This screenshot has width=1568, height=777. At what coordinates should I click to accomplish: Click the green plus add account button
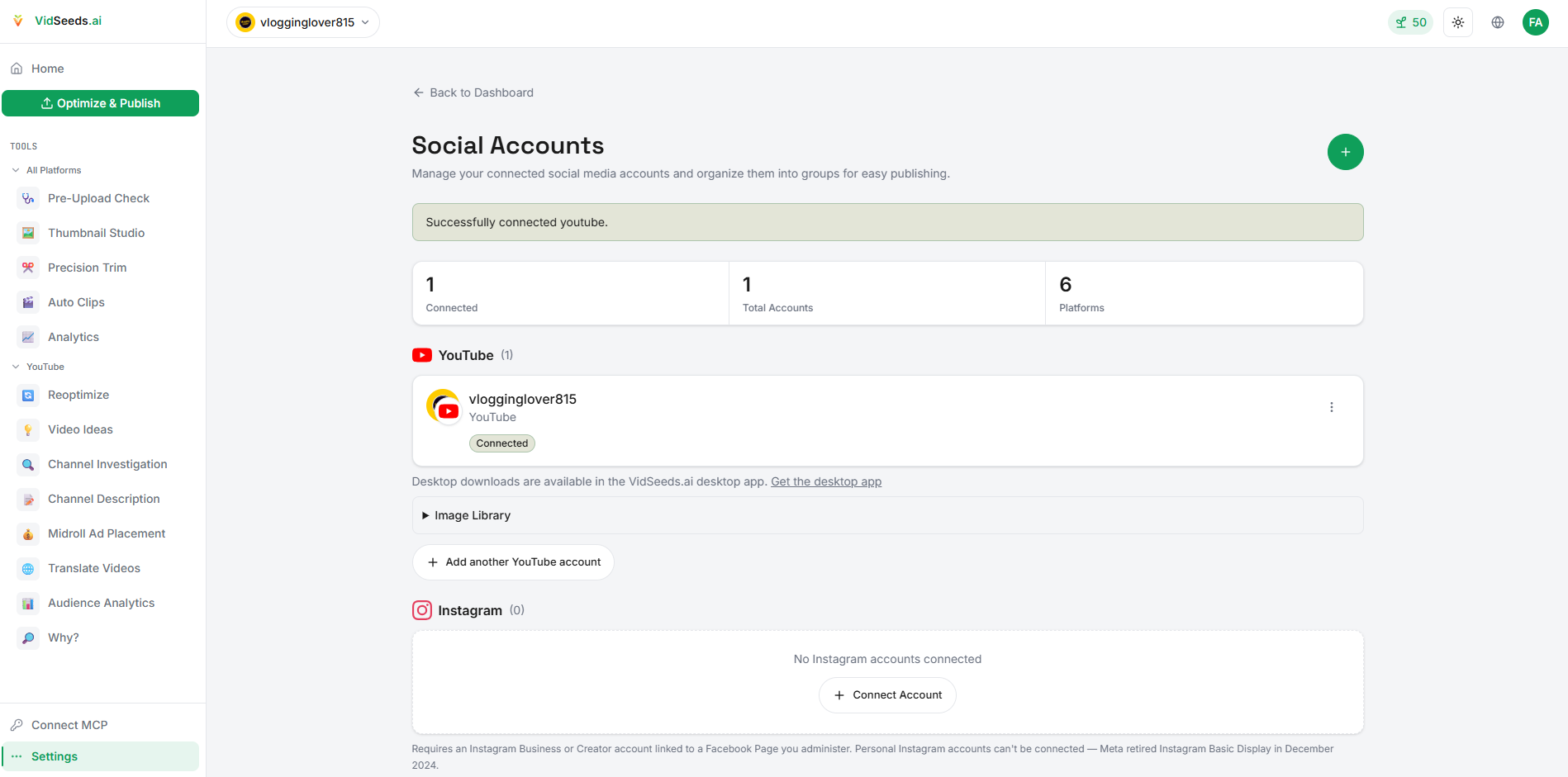coord(1346,152)
